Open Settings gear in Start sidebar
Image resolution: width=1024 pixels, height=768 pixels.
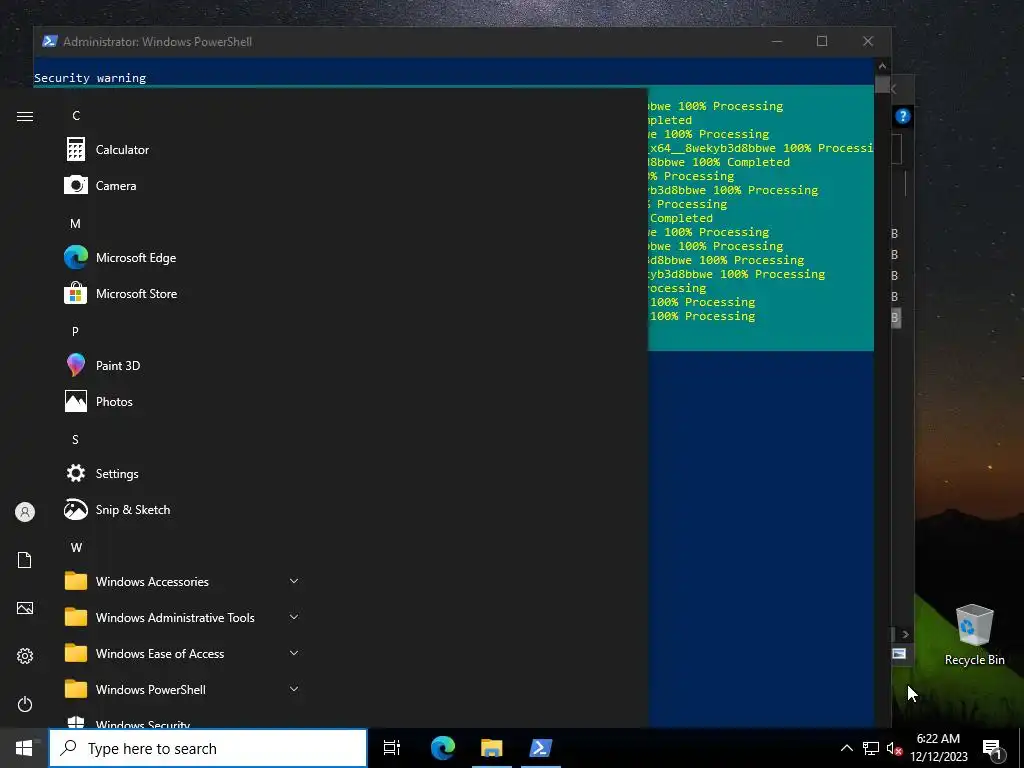pyautogui.click(x=25, y=656)
